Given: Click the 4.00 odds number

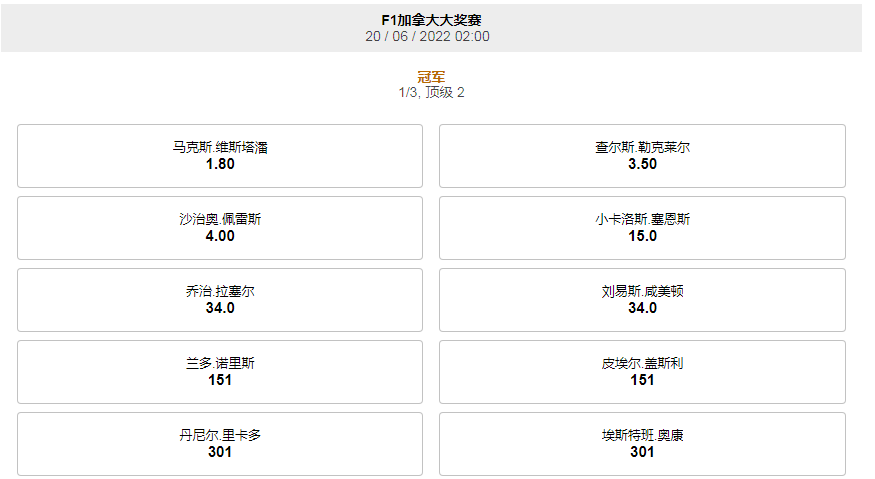Looking at the screenshot, I should point(220,236).
